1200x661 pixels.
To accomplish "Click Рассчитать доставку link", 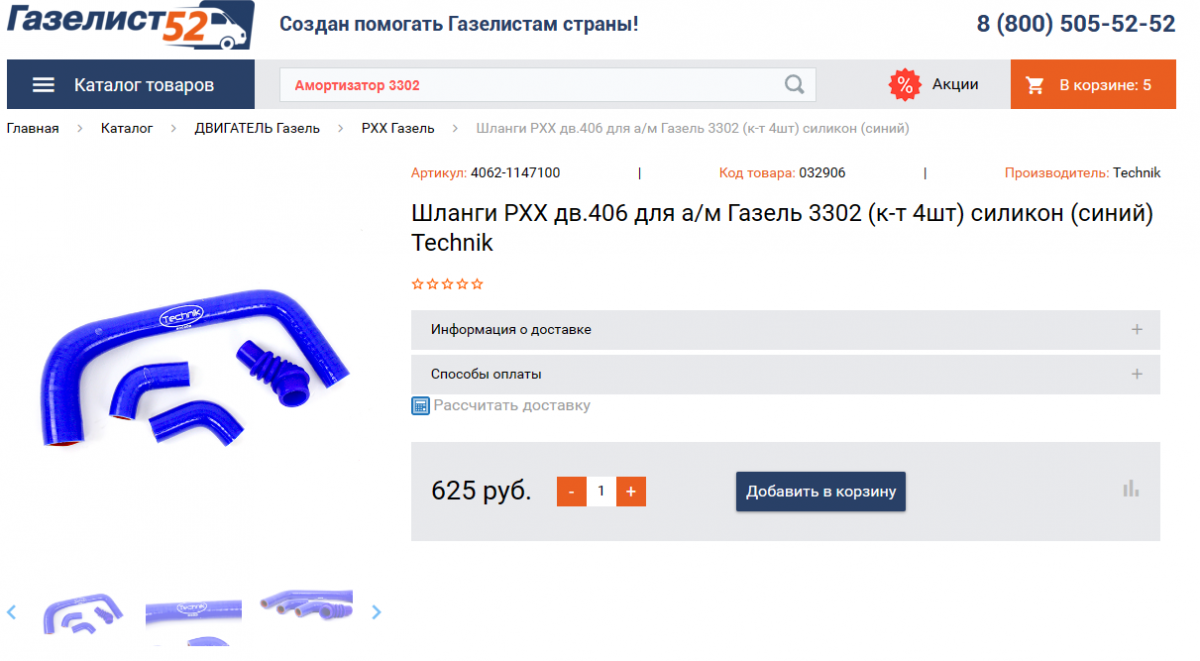I will [x=512, y=406].
